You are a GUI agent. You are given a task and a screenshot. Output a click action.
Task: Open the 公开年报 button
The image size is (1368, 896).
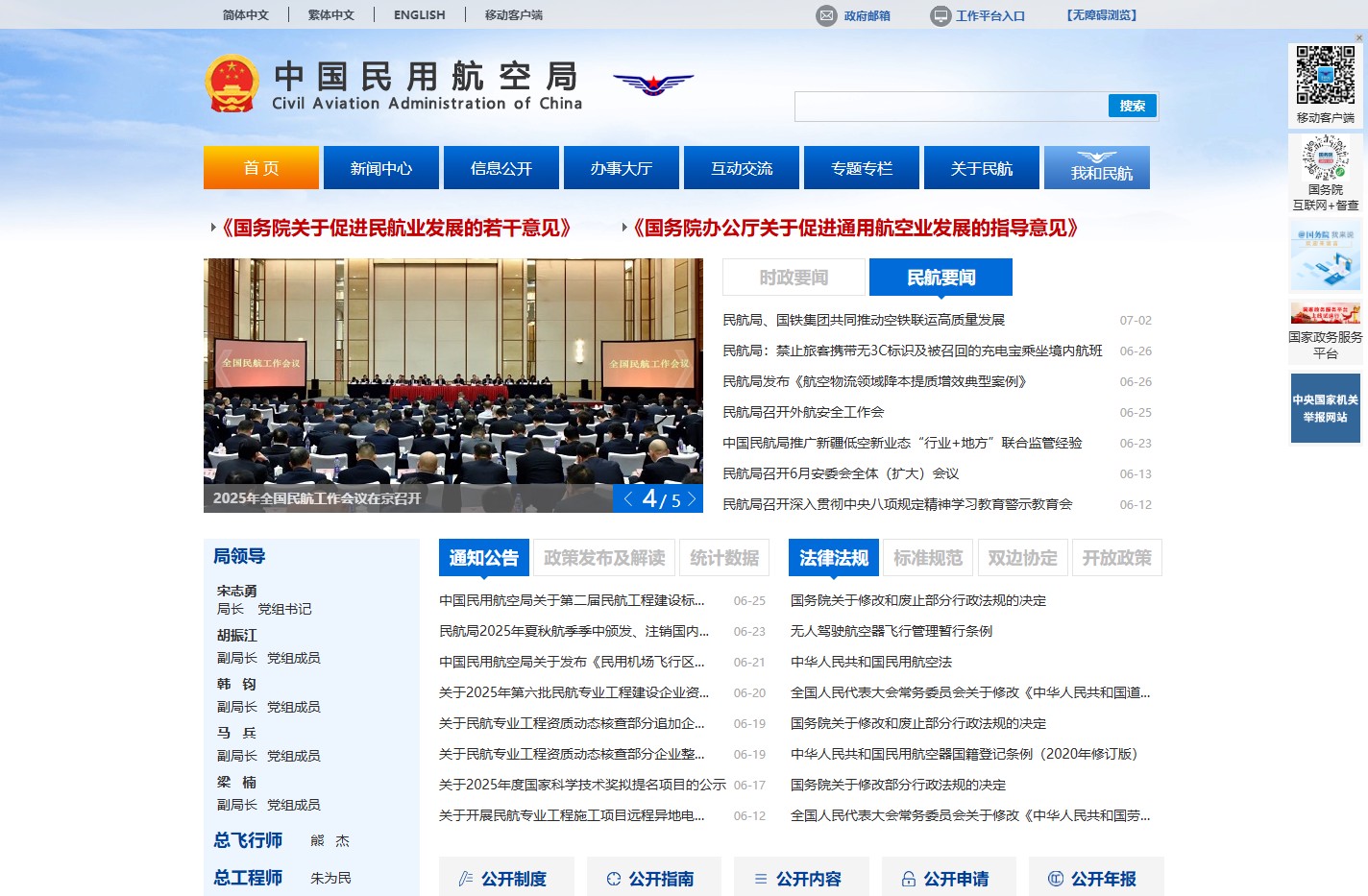[1096, 878]
